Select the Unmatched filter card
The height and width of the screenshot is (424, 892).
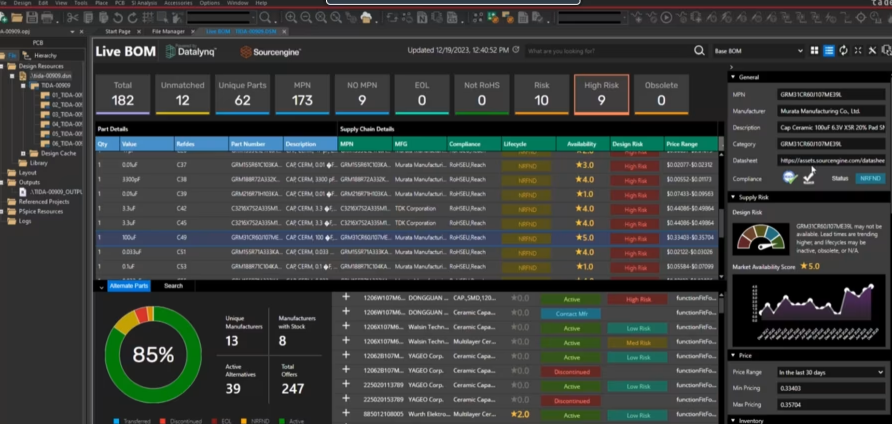point(182,94)
